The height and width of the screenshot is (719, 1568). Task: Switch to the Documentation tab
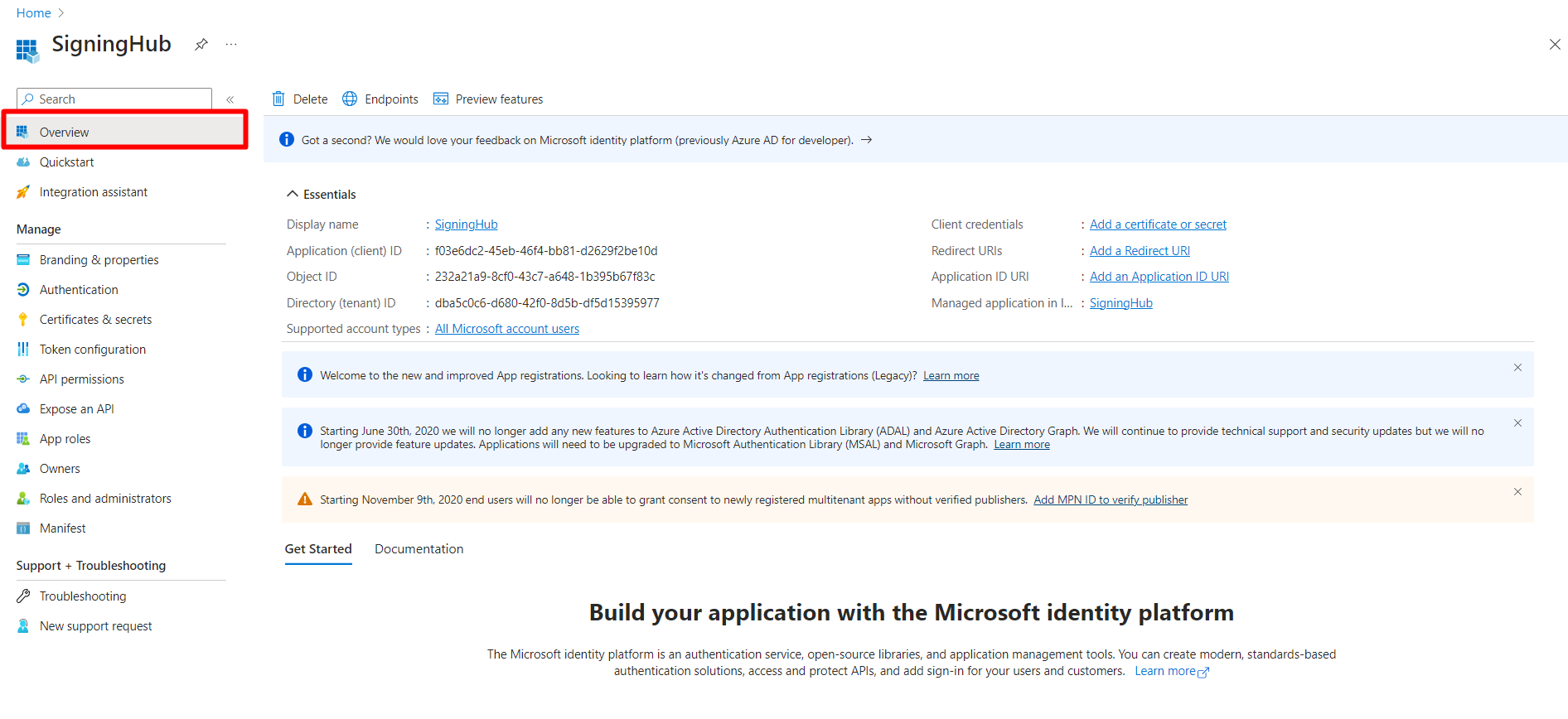419,549
